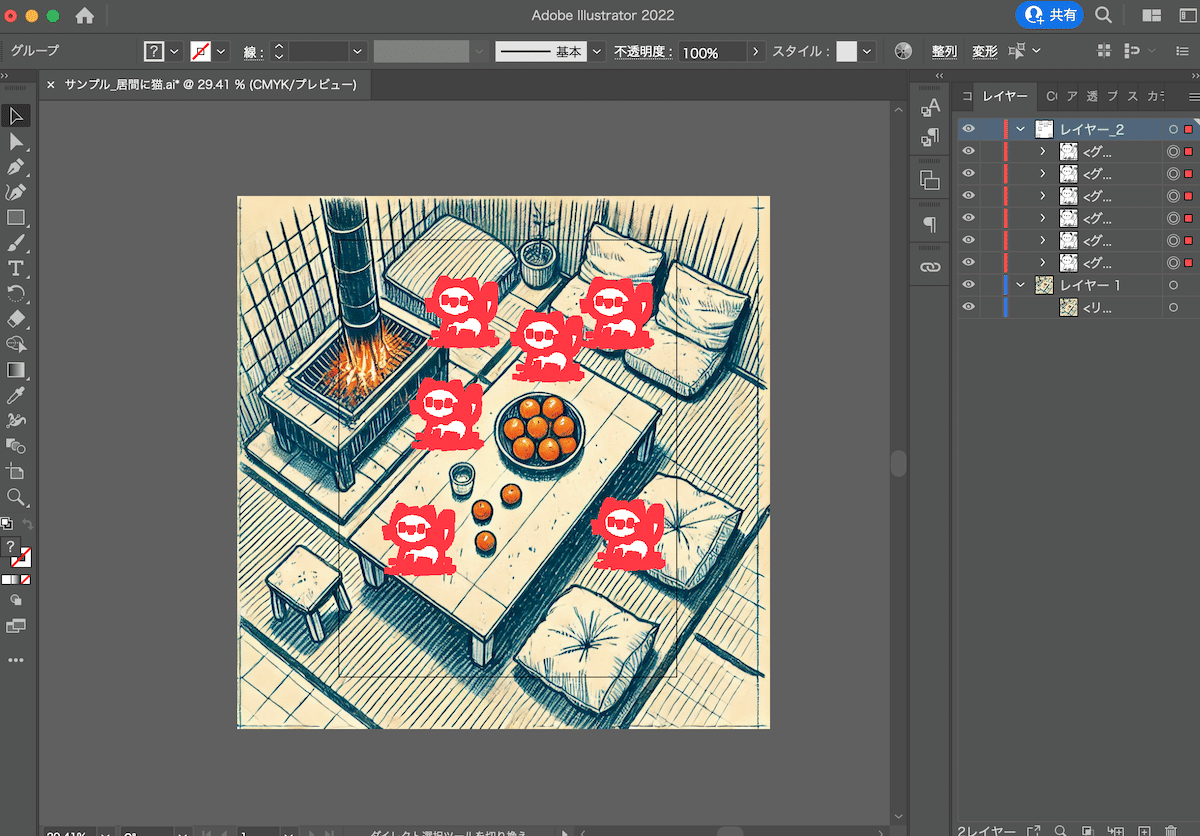Open the Layers panel hamburger menu
The image size is (1200, 836).
point(1193,96)
